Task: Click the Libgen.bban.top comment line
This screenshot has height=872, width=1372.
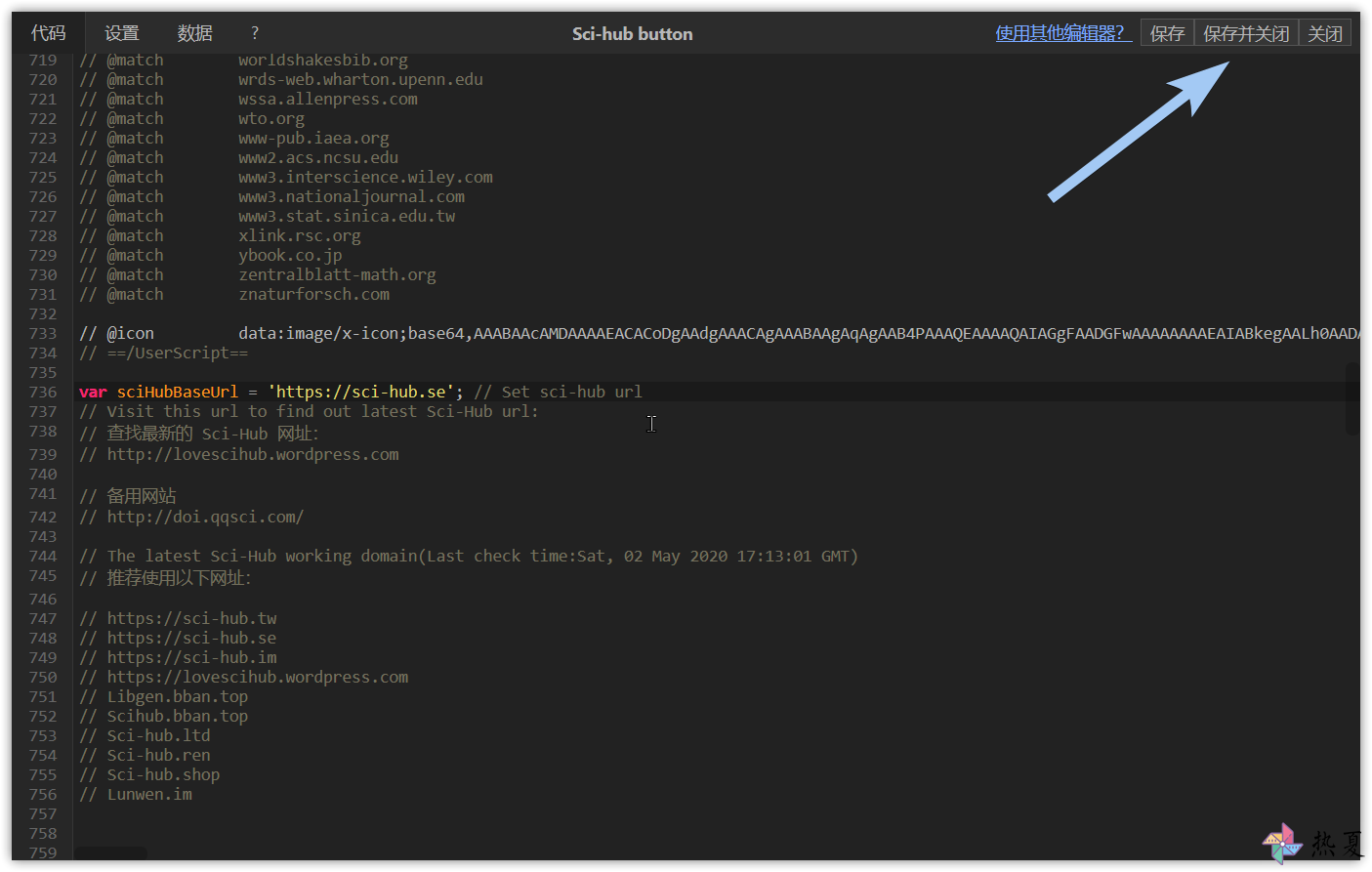Action: [x=164, y=696]
